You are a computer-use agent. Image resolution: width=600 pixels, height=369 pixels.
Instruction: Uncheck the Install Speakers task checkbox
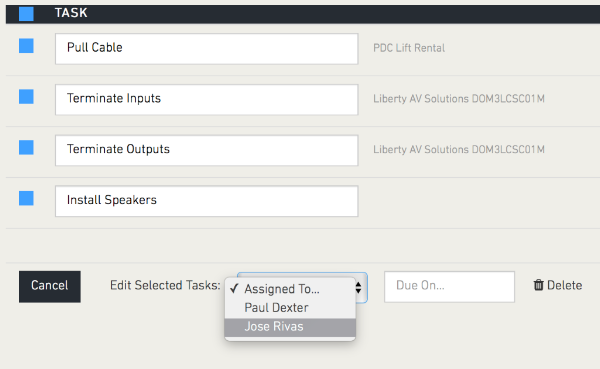coord(26,198)
